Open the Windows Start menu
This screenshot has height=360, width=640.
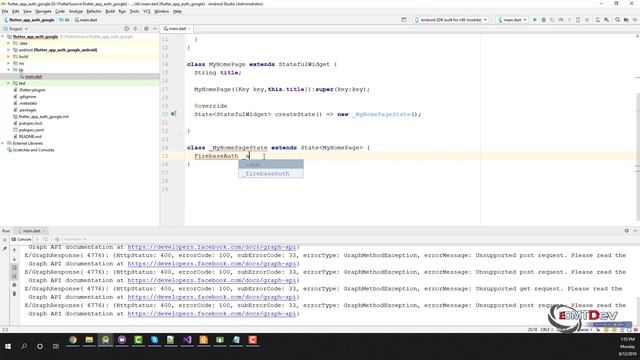click(8, 346)
